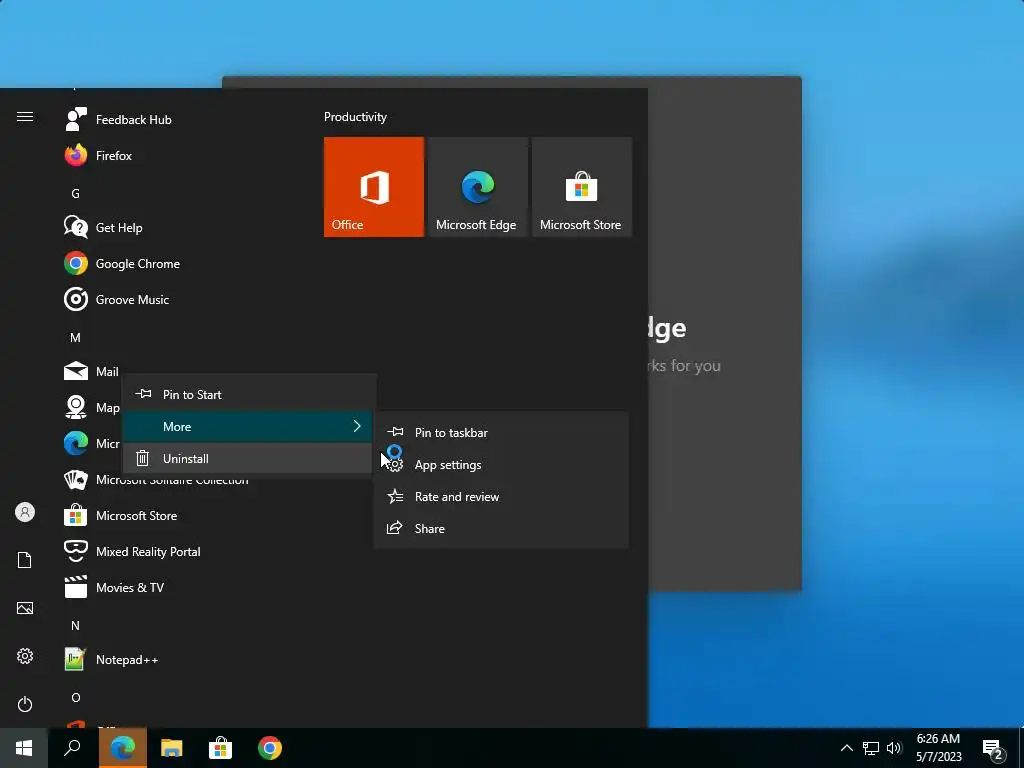
Task: Open taskbar Search magnifier
Action: (72, 748)
